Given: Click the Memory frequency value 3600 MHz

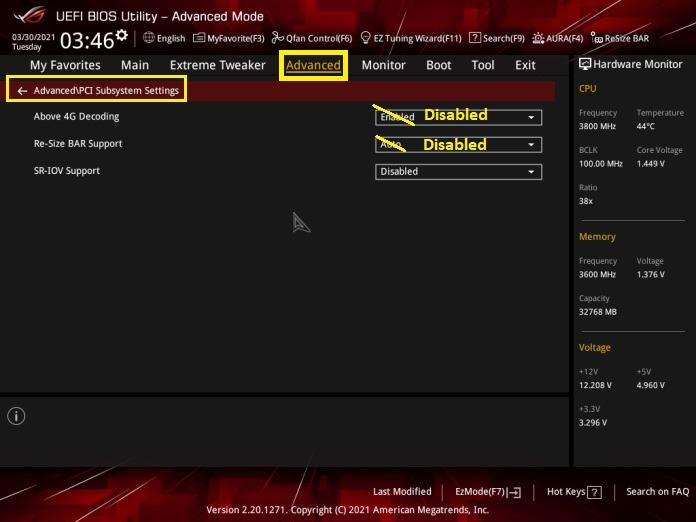Looking at the screenshot, I should 597,275.
